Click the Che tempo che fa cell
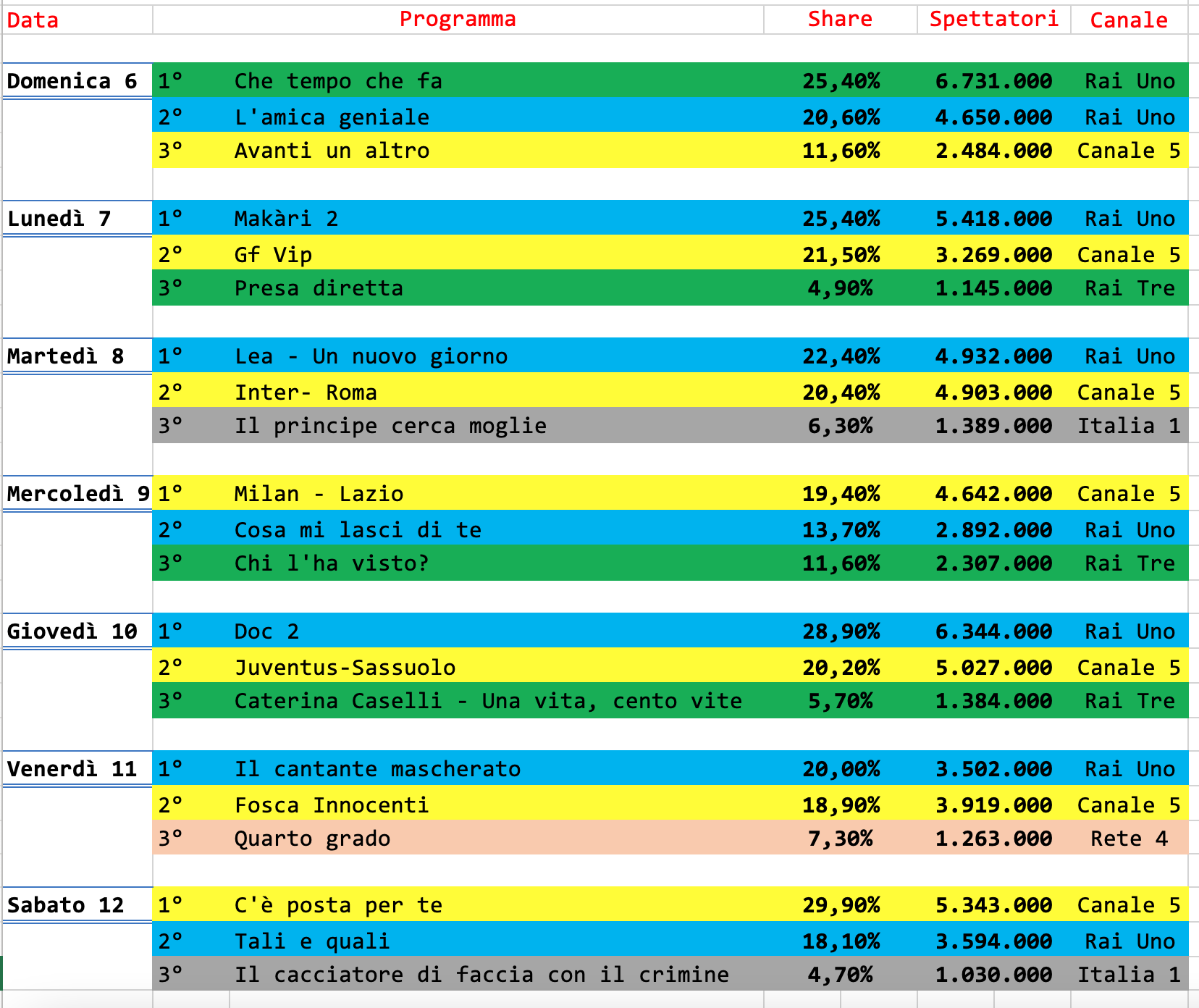Image resolution: width=1199 pixels, height=1008 pixels. (x=338, y=81)
